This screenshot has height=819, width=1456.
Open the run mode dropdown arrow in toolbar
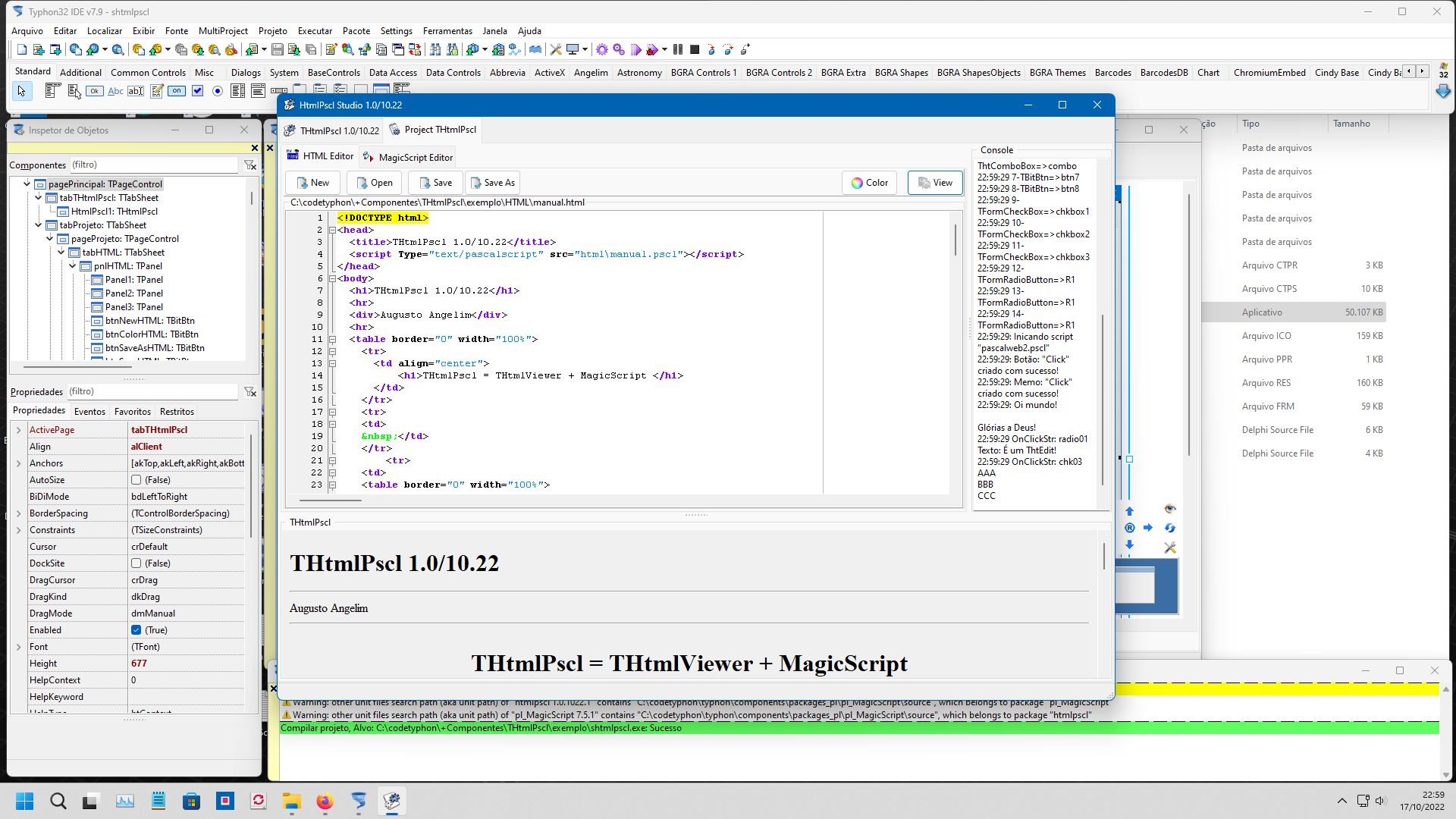click(x=665, y=50)
